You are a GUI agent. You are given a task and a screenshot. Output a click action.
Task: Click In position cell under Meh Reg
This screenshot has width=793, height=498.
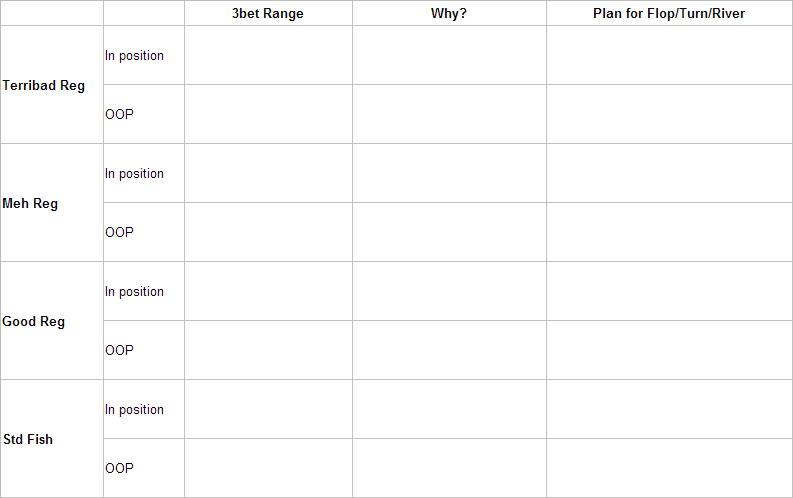tap(144, 173)
